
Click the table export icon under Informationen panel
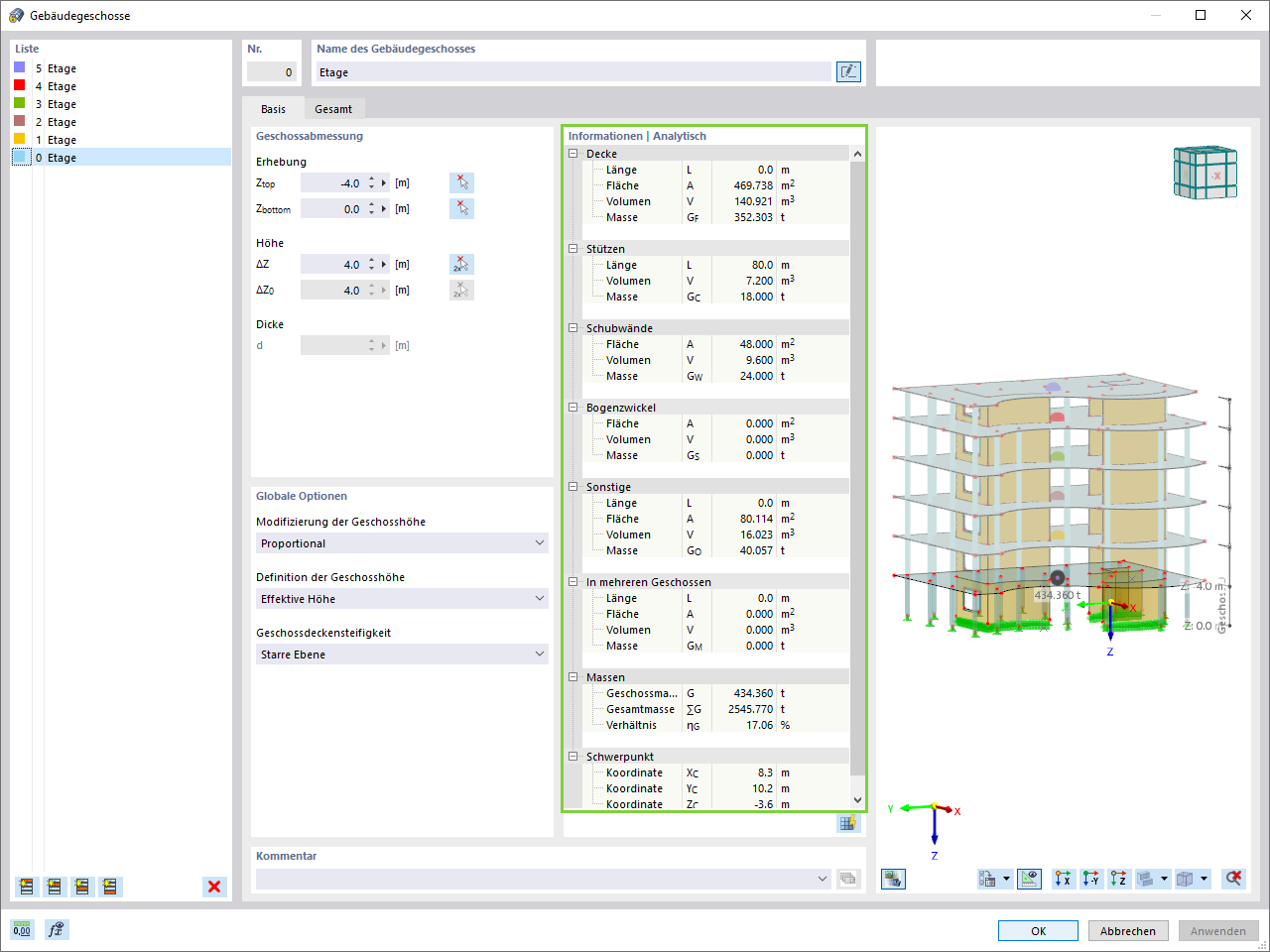(847, 823)
